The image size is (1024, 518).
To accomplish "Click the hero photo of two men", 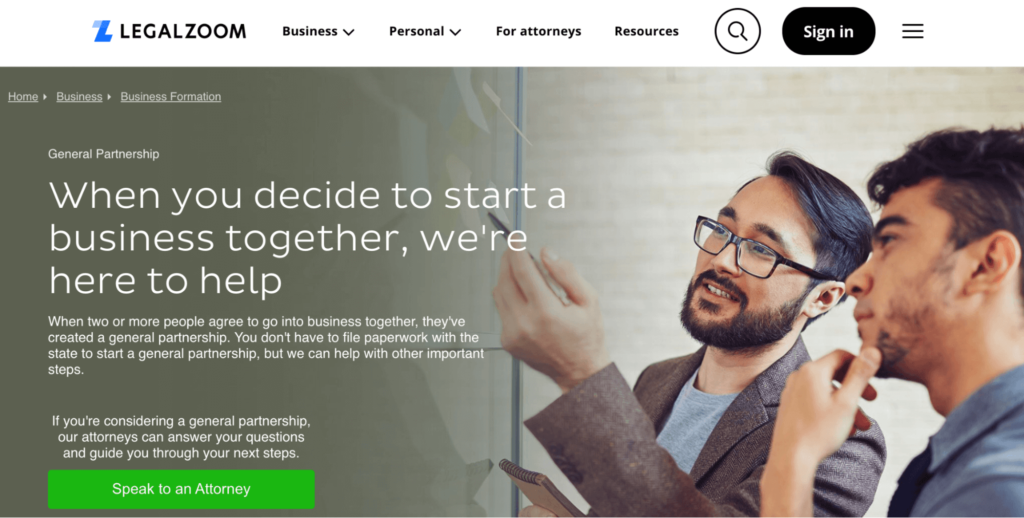I will (x=771, y=294).
